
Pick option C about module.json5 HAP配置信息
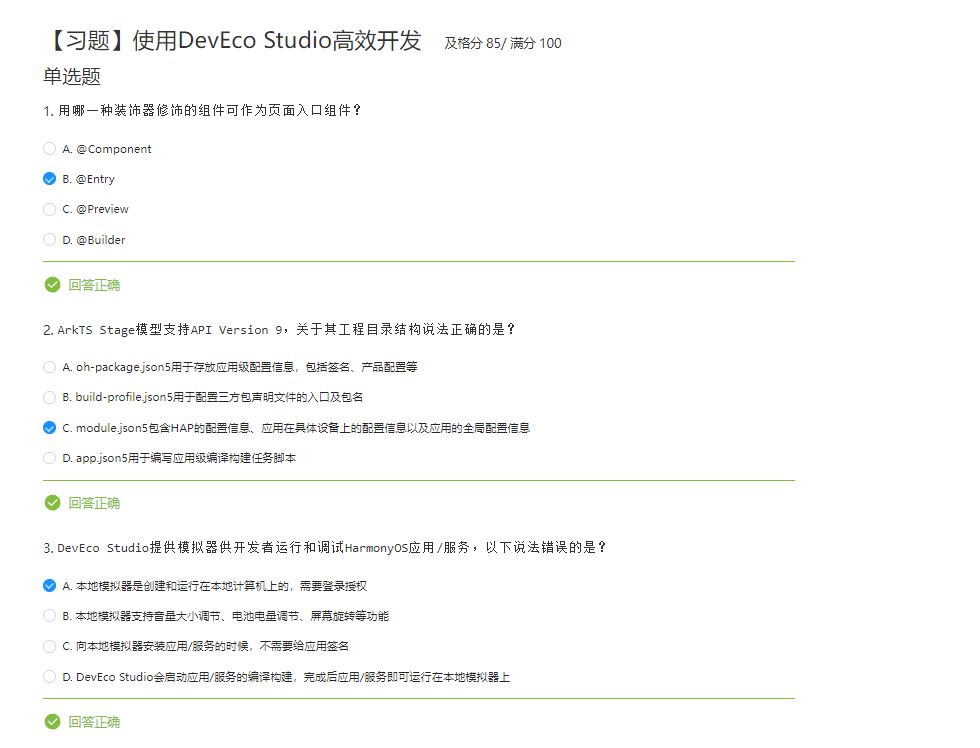tap(49, 427)
